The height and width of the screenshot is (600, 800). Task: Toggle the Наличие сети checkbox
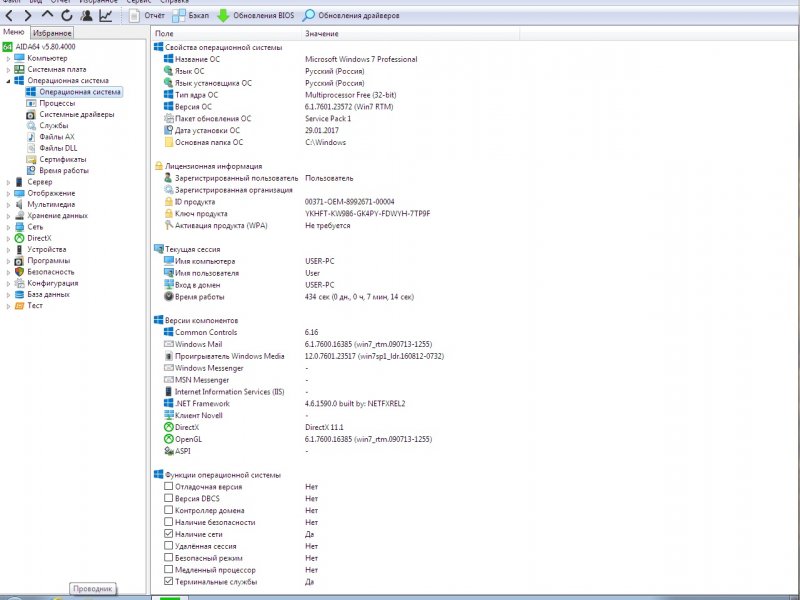pos(168,534)
